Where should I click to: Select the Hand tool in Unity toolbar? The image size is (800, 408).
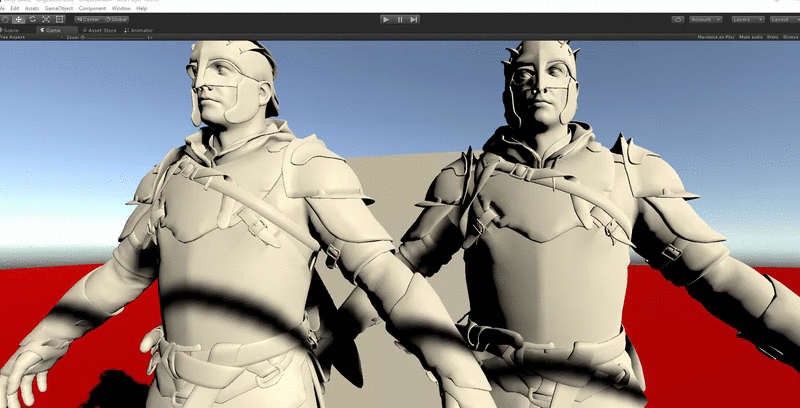(x=5, y=19)
